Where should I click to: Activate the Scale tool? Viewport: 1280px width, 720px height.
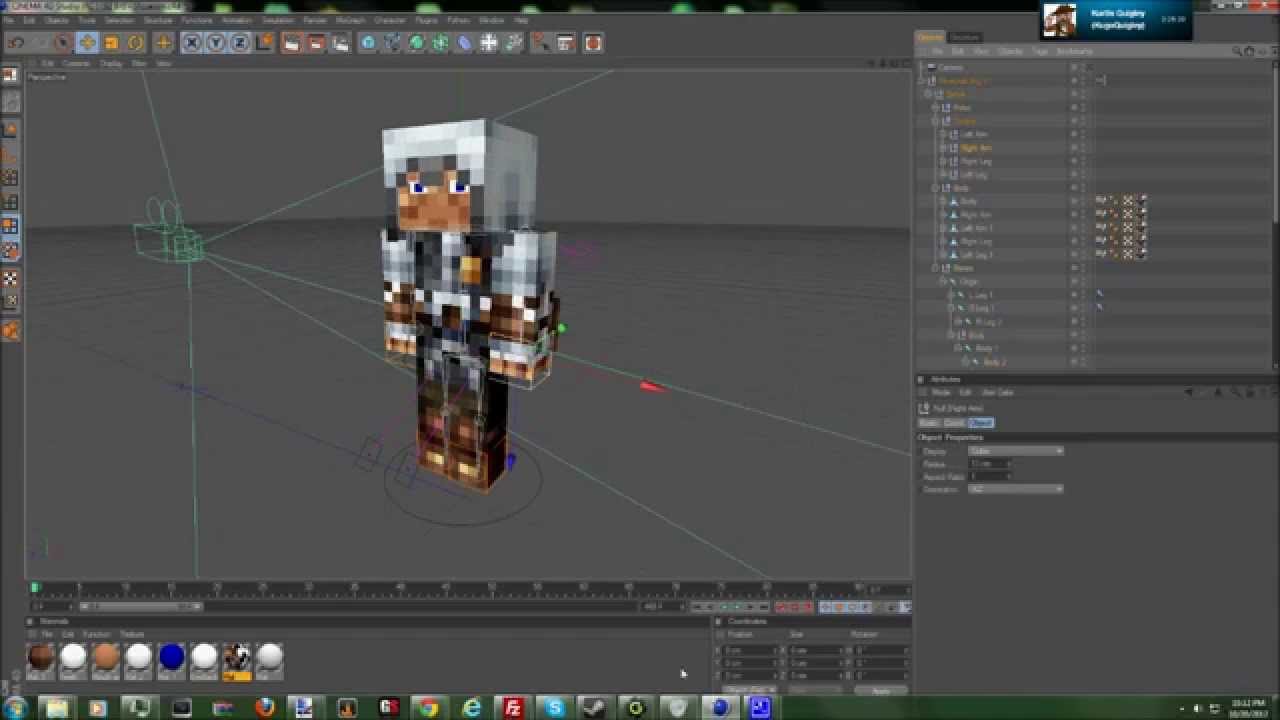[111, 43]
